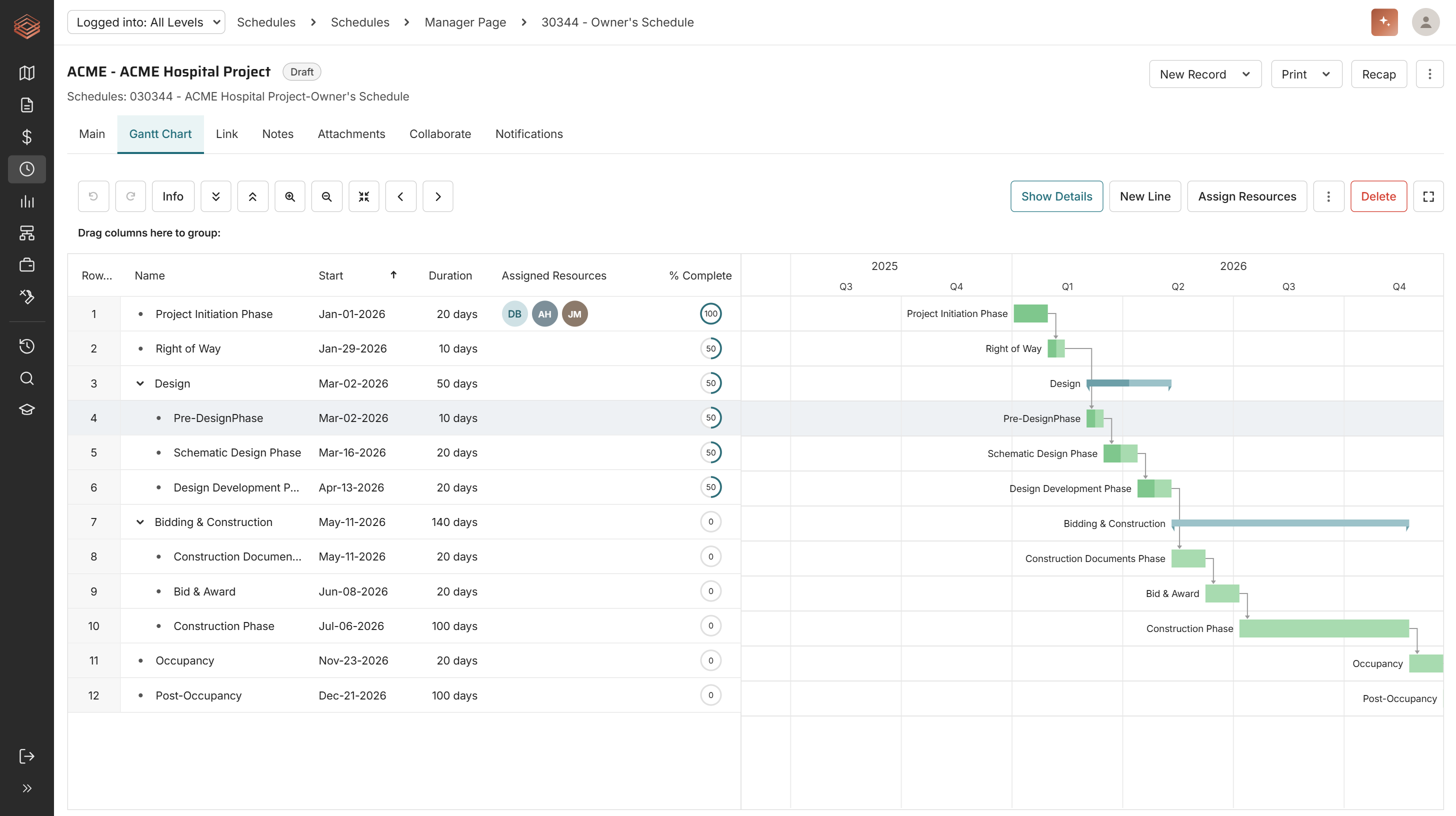1456x816 pixels.
Task: Click the 100 percent complete progress circle
Action: click(x=710, y=313)
